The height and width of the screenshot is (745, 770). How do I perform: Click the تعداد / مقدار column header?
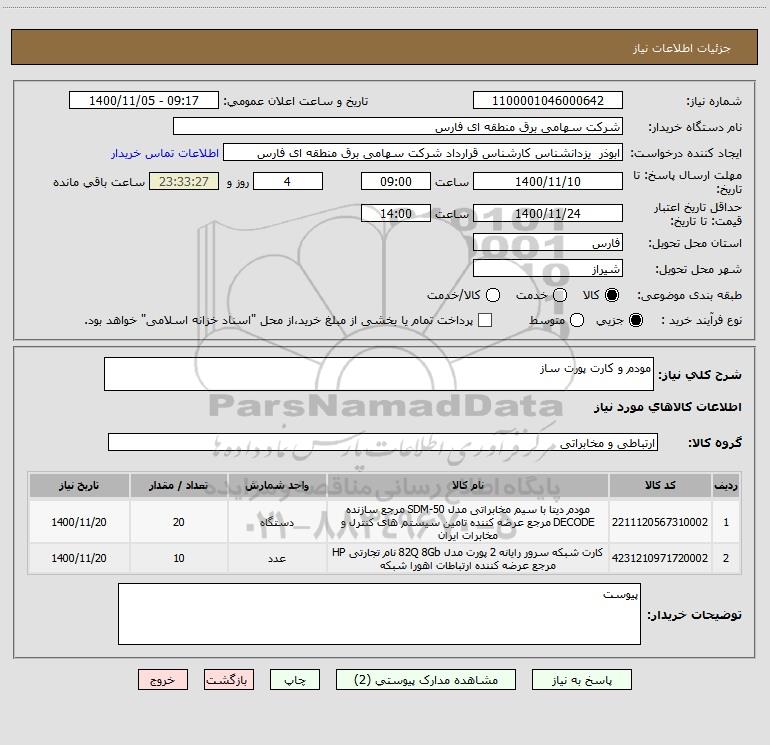pyautogui.click(x=178, y=486)
